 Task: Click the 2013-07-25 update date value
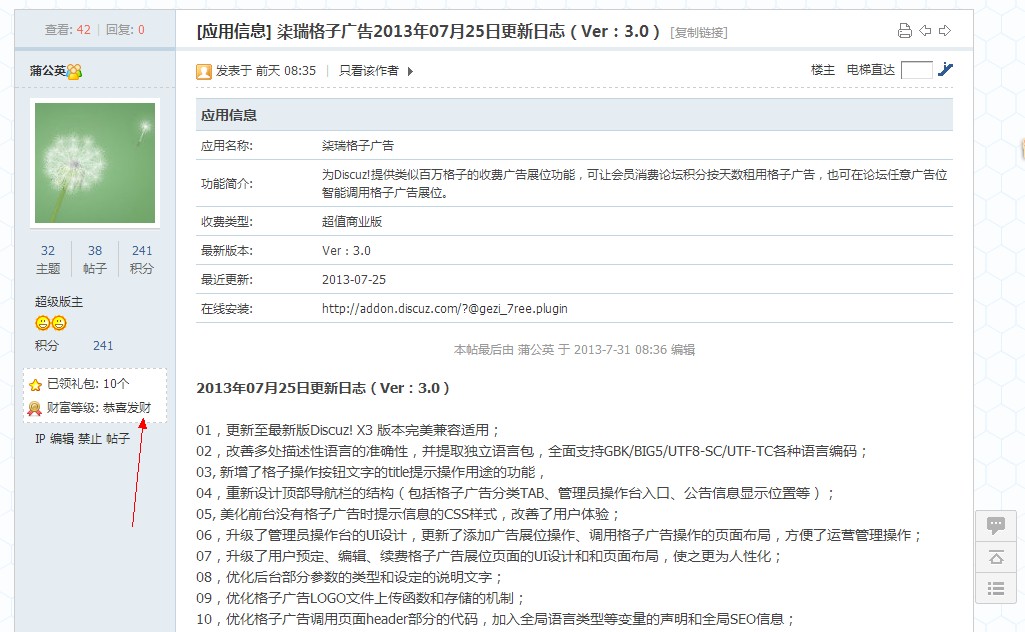354,280
